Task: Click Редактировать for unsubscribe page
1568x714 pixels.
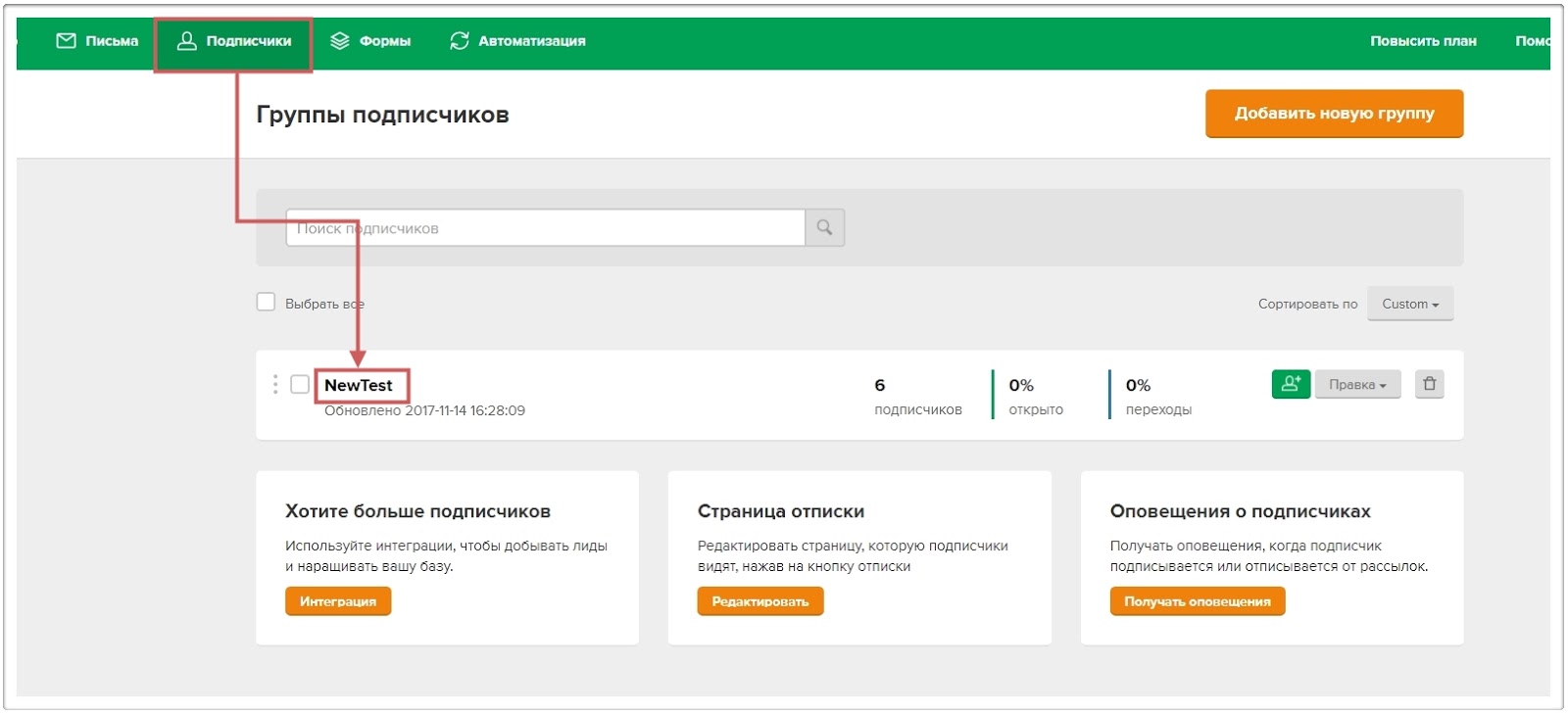Action: click(759, 601)
